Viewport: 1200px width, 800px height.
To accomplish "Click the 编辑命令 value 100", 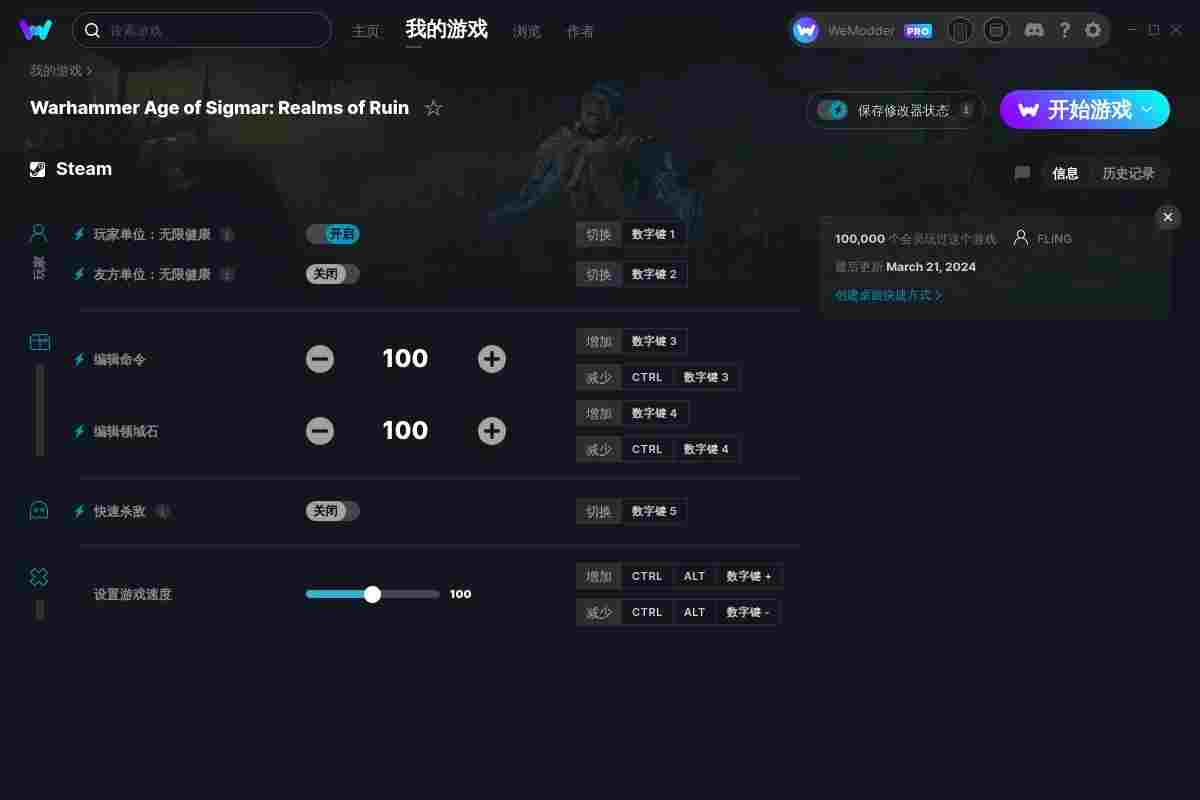I will pos(405,359).
